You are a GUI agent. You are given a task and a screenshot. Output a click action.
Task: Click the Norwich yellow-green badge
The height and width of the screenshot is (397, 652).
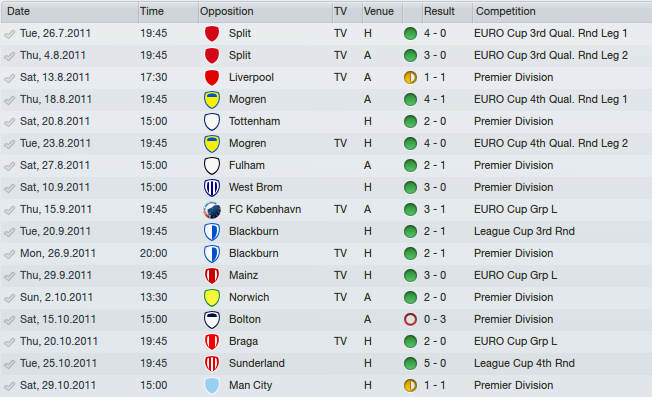[212, 298]
